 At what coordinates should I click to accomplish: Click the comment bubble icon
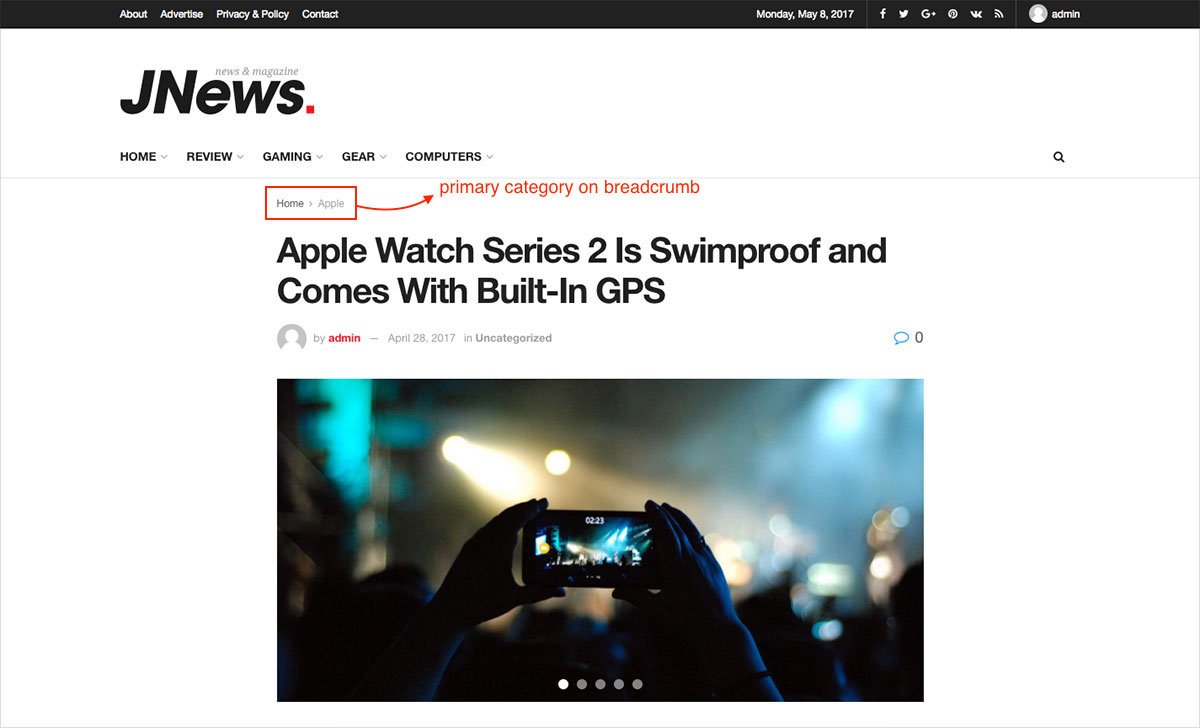click(x=901, y=338)
